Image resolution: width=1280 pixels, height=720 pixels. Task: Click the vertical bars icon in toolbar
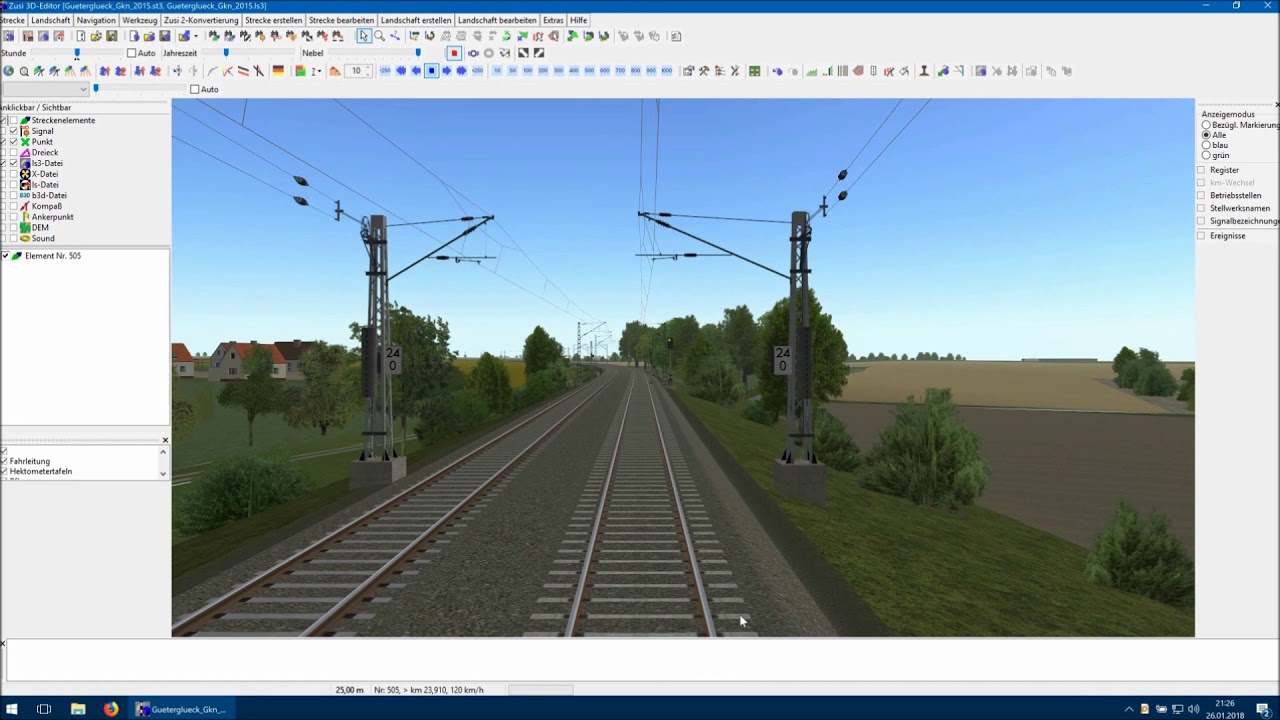click(x=843, y=71)
